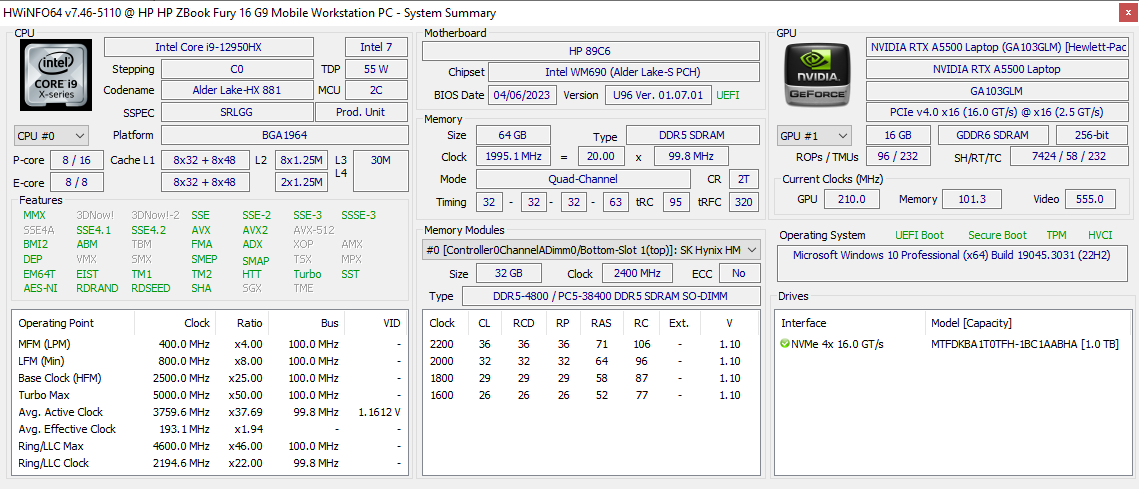This screenshot has width=1139, height=489.
Task: Open the CPU #0 selector dropdown
Action: pos(52,136)
